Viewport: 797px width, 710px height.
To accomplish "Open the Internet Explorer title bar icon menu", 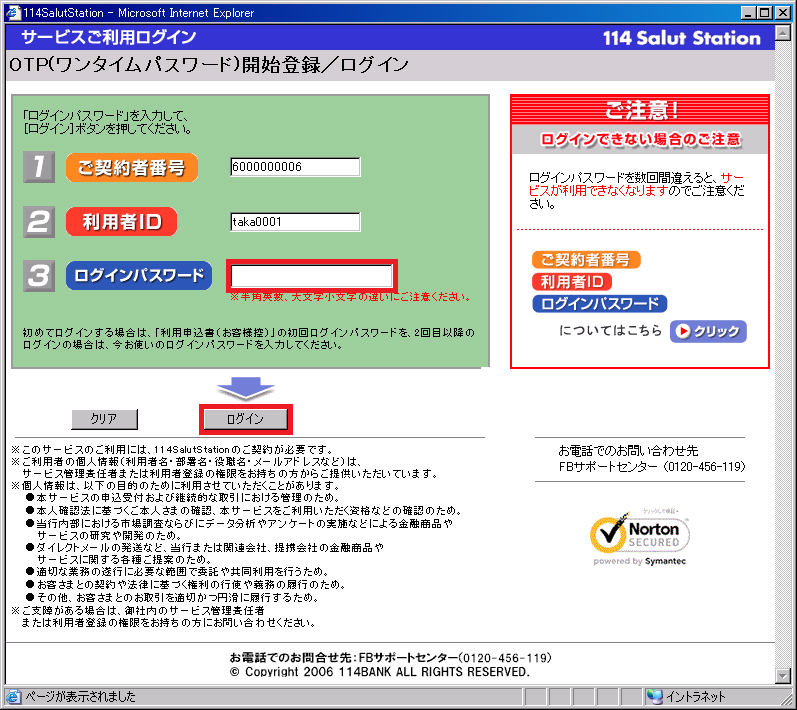I will (11, 12).
